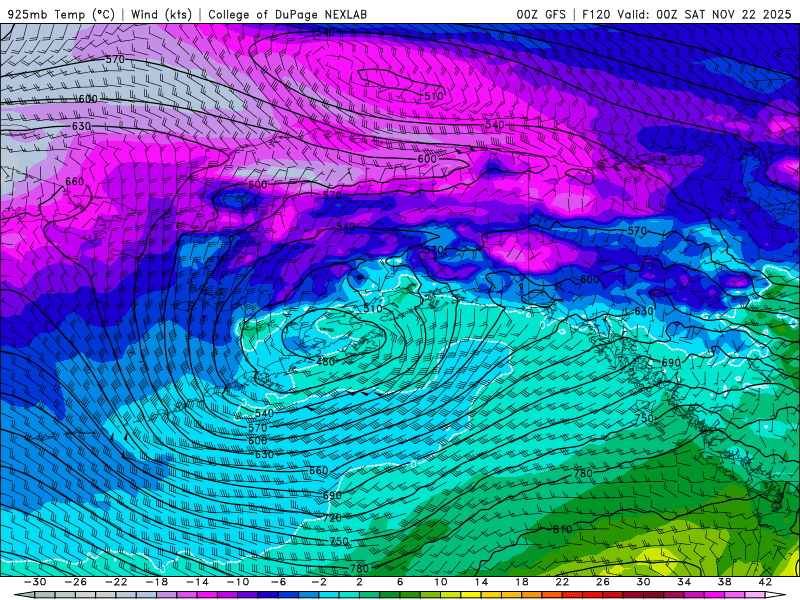Click the 2 tick on the temperature scale

[359, 582]
